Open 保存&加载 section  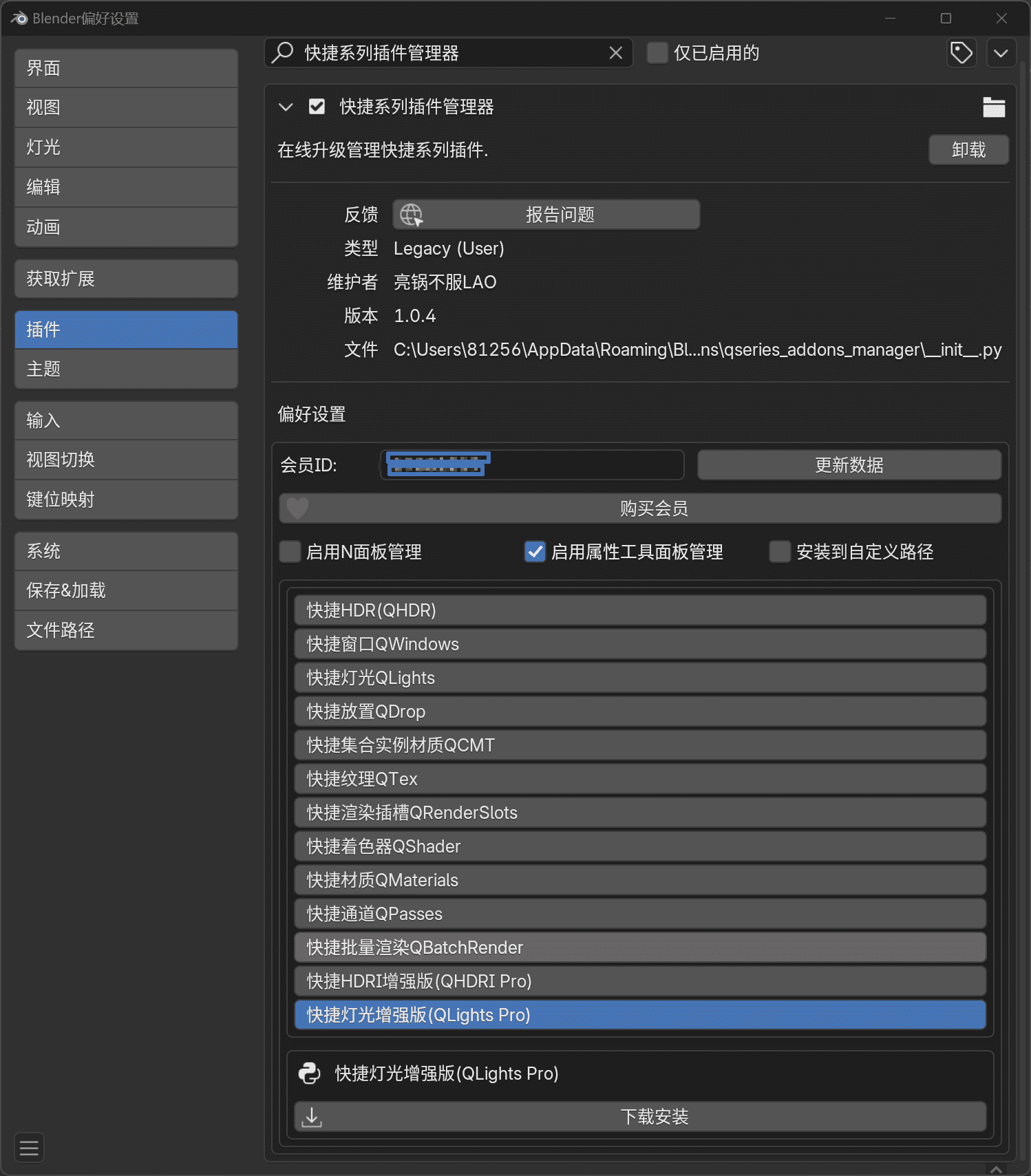pyautogui.click(x=126, y=590)
